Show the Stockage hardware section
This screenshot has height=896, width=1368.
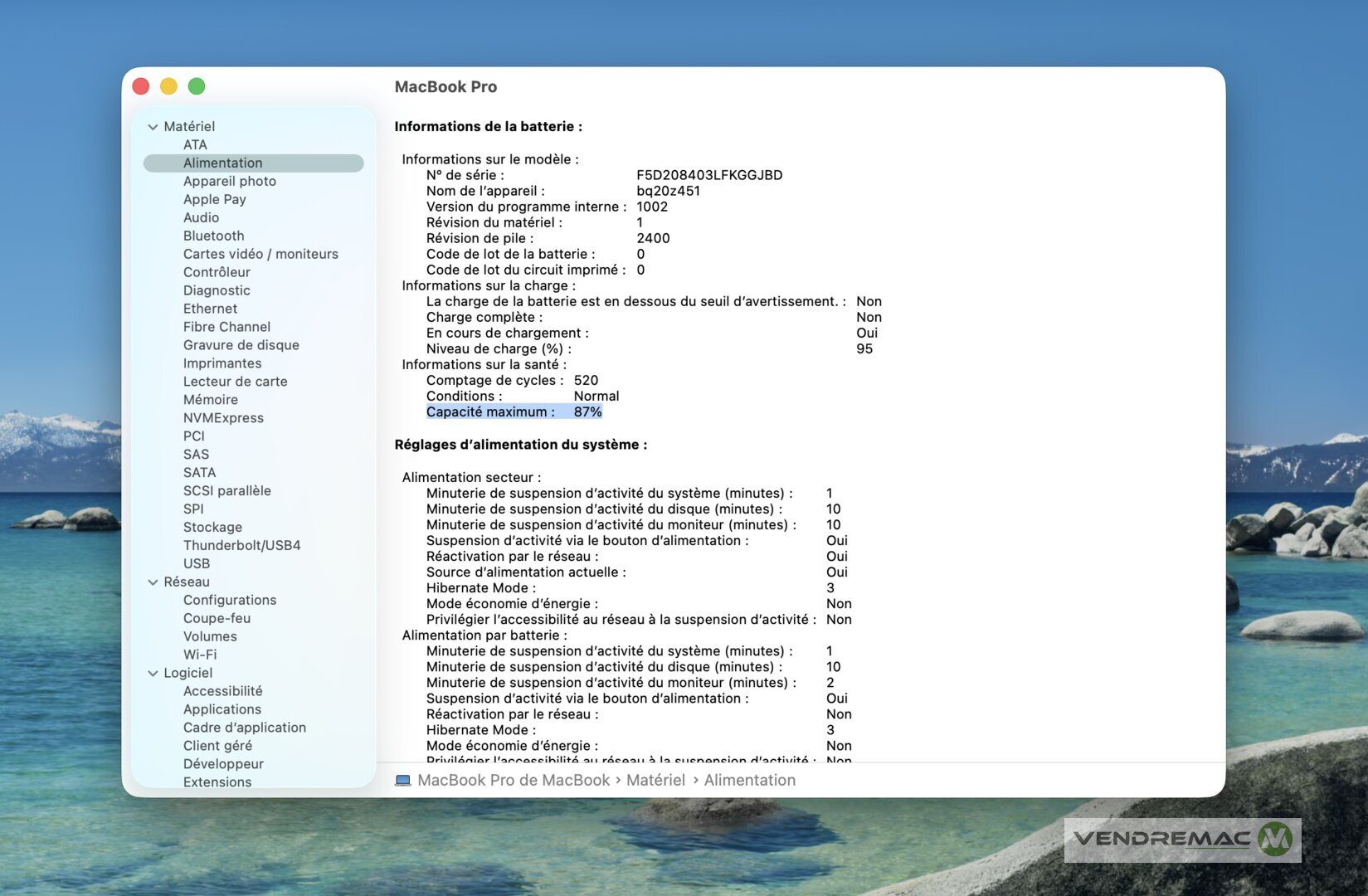(x=212, y=527)
